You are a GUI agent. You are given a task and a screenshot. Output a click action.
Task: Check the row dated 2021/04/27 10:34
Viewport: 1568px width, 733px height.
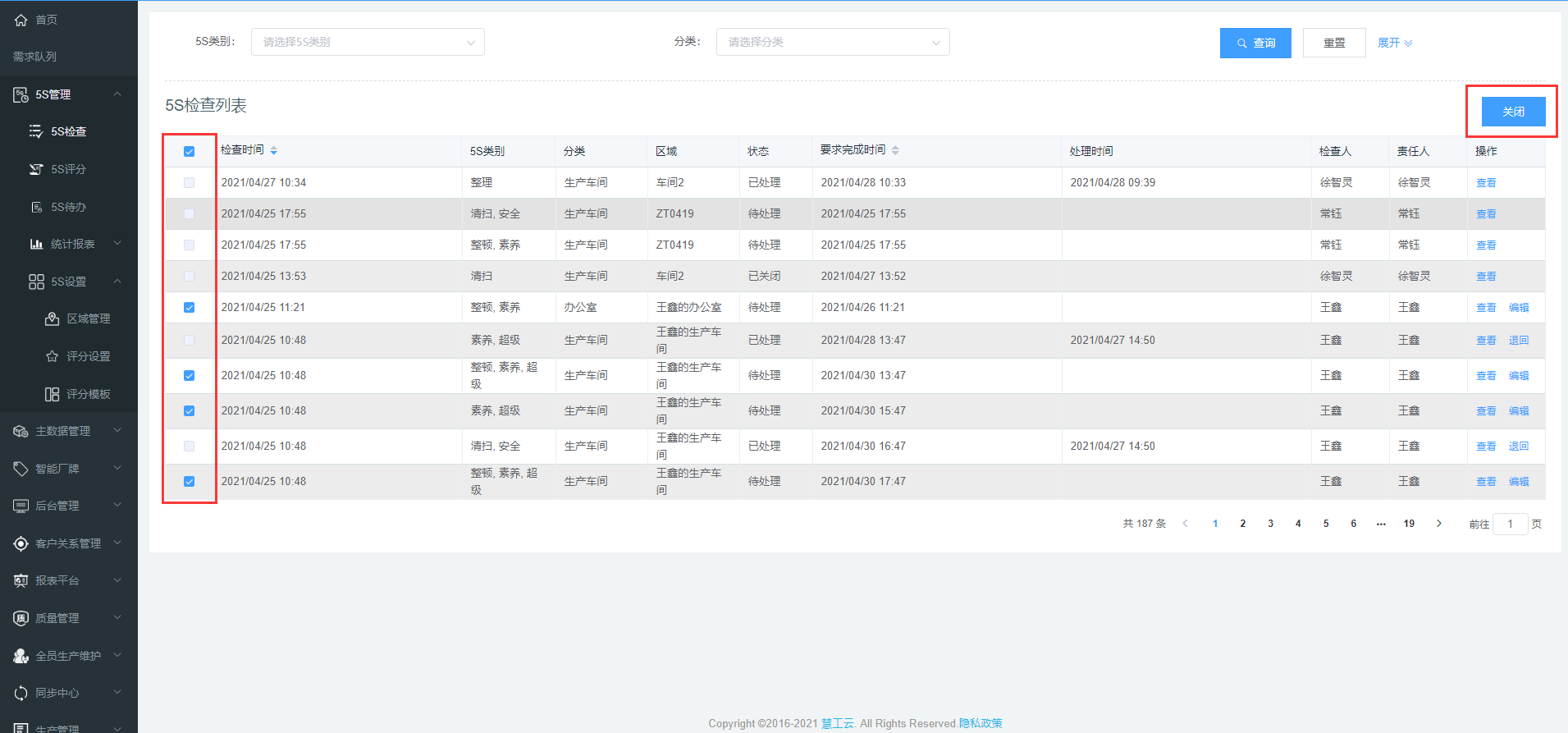point(190,182)
